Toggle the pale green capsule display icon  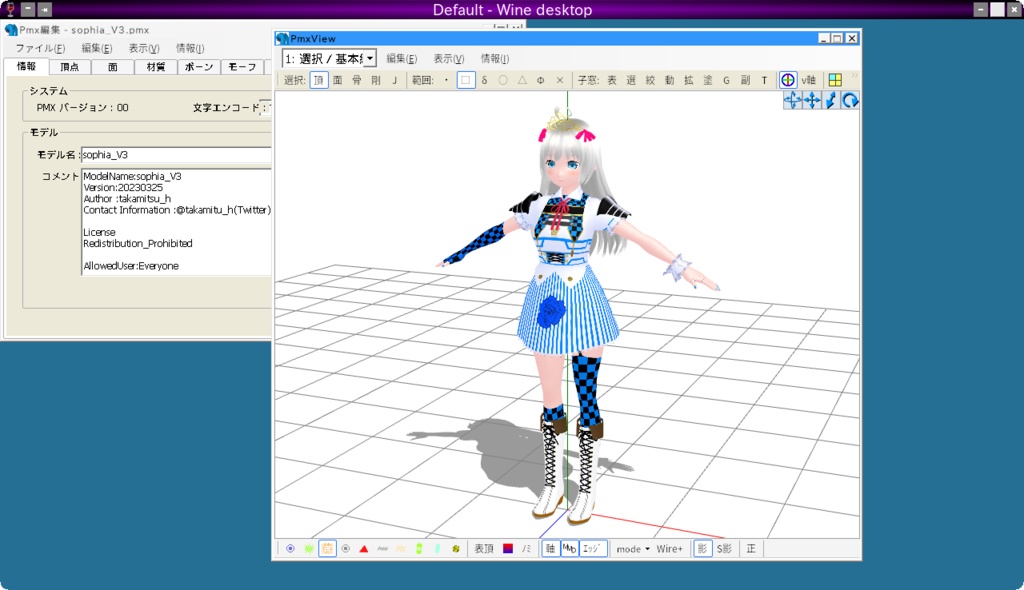coord(438,549)
